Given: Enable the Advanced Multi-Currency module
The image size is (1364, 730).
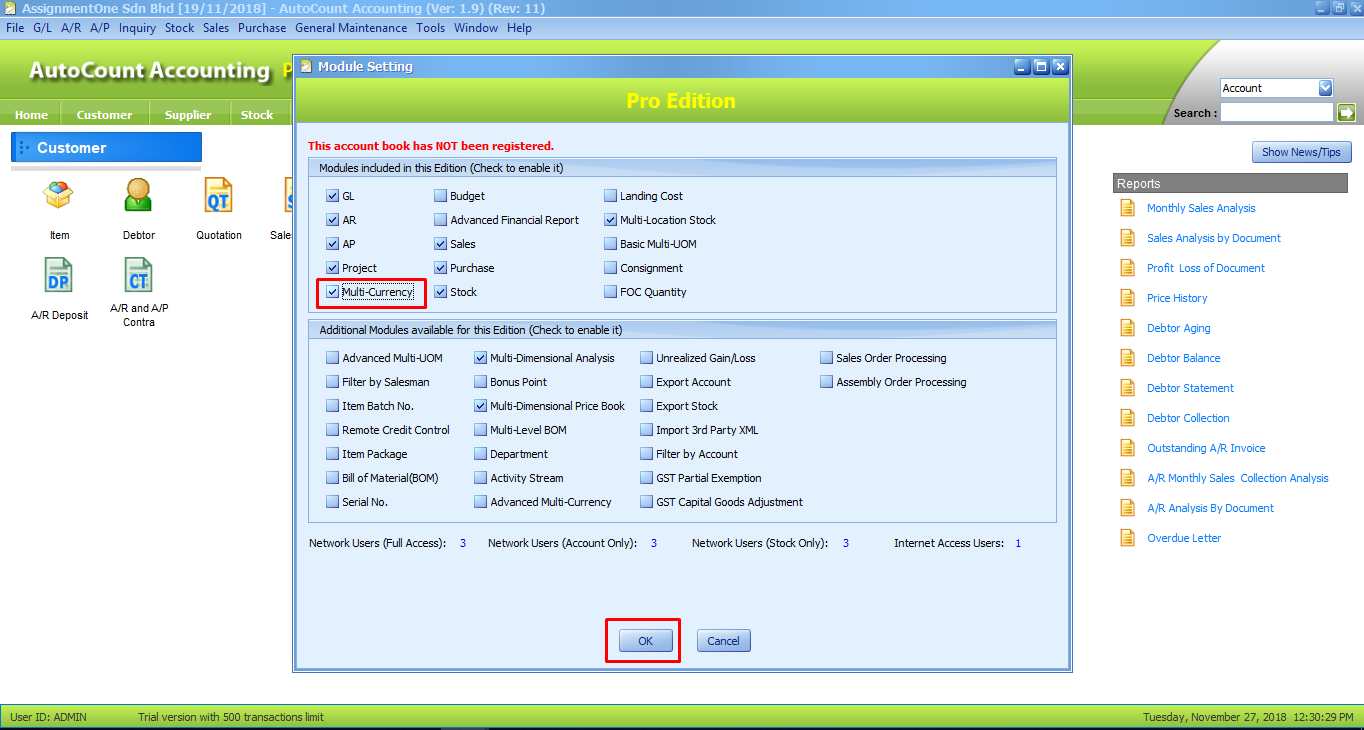Looking at the screenshot, I should pos(481,502).
